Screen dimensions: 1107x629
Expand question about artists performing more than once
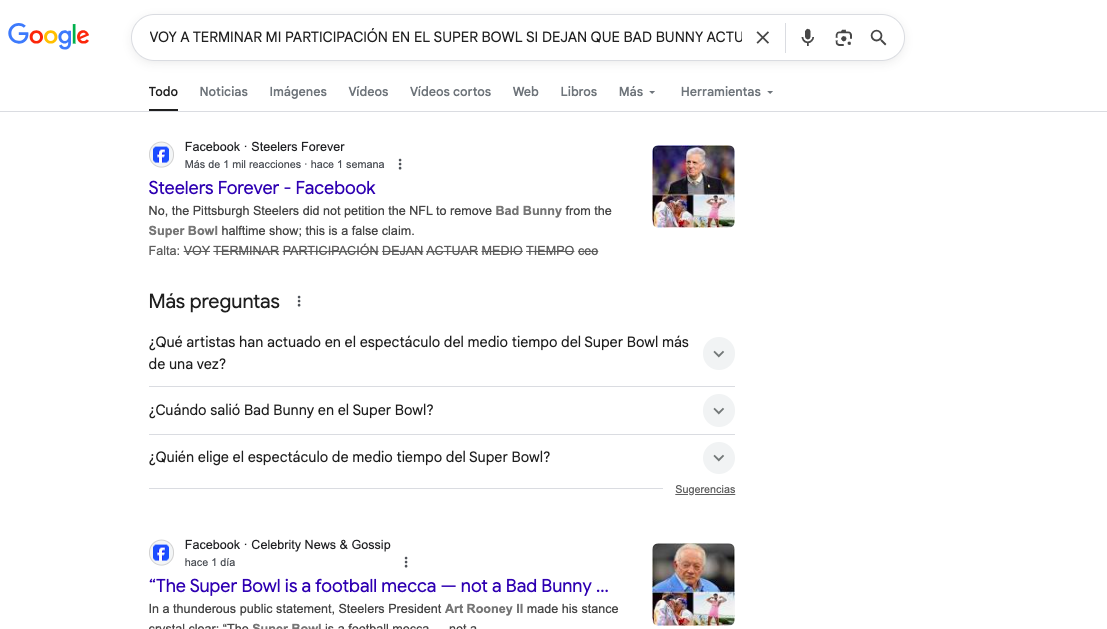point(718,353)
